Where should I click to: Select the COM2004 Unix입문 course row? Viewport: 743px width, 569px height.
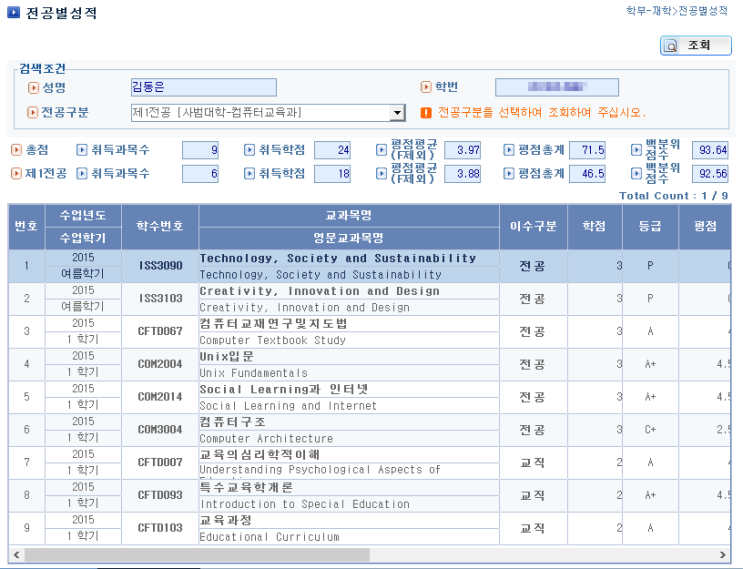pyautogui.click(x=369, y=364)
